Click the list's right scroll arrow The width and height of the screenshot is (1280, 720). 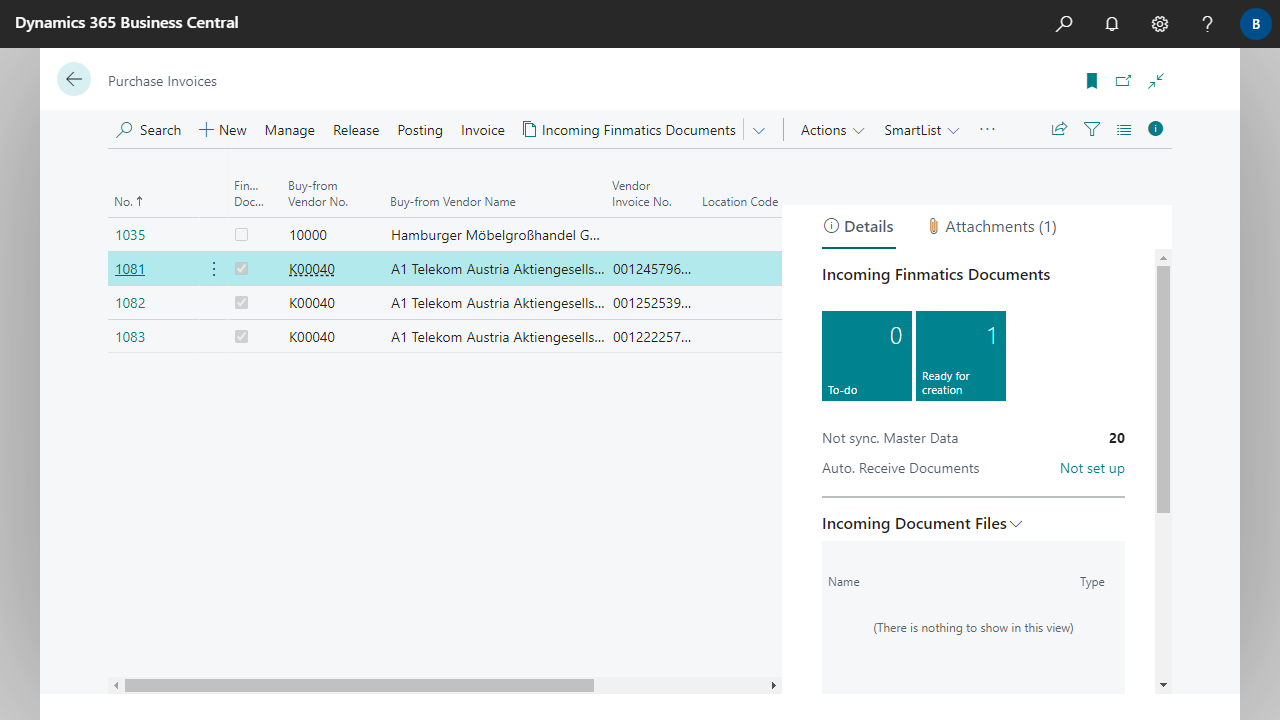pos(774,686)
